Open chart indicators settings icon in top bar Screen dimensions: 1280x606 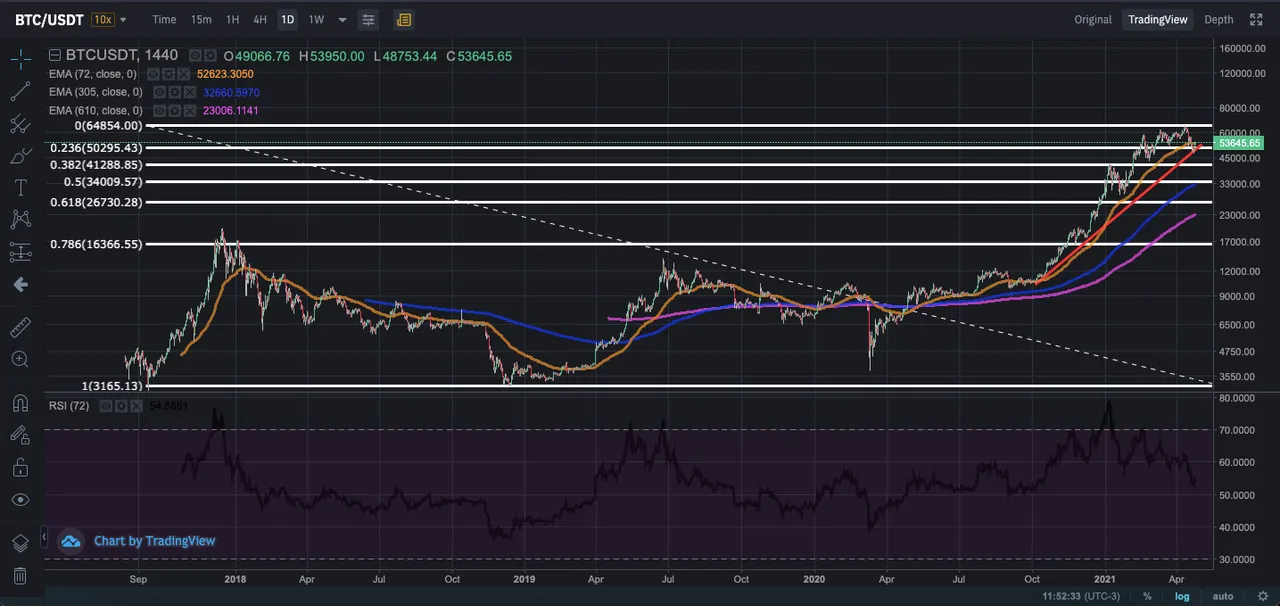coord(368,19)
